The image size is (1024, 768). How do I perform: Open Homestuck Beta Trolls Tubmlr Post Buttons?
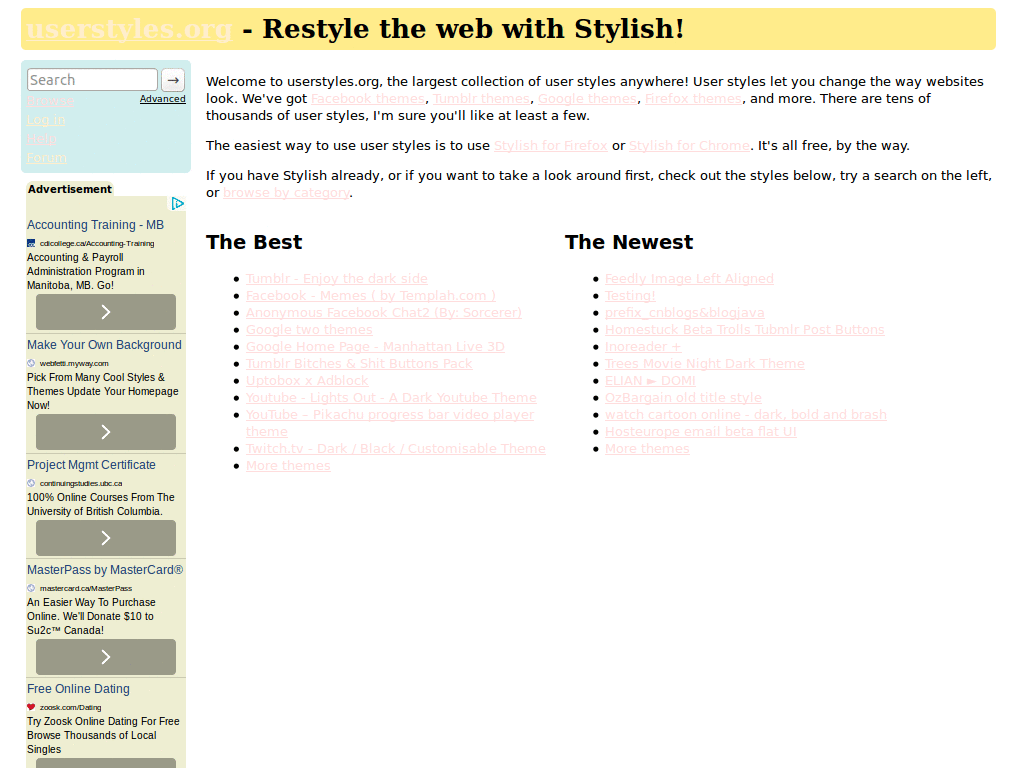point(744,330)
